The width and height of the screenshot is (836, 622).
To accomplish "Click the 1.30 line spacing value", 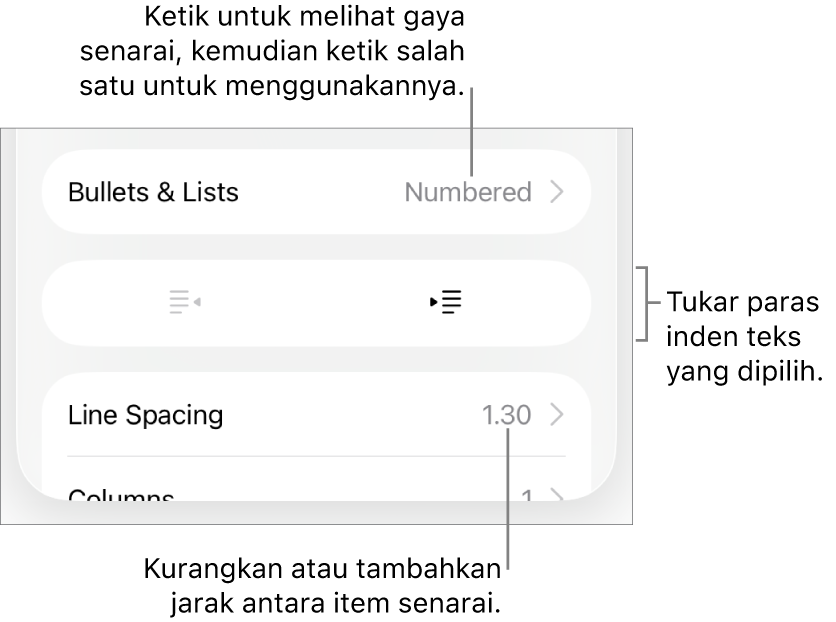I will pos(506,415).
